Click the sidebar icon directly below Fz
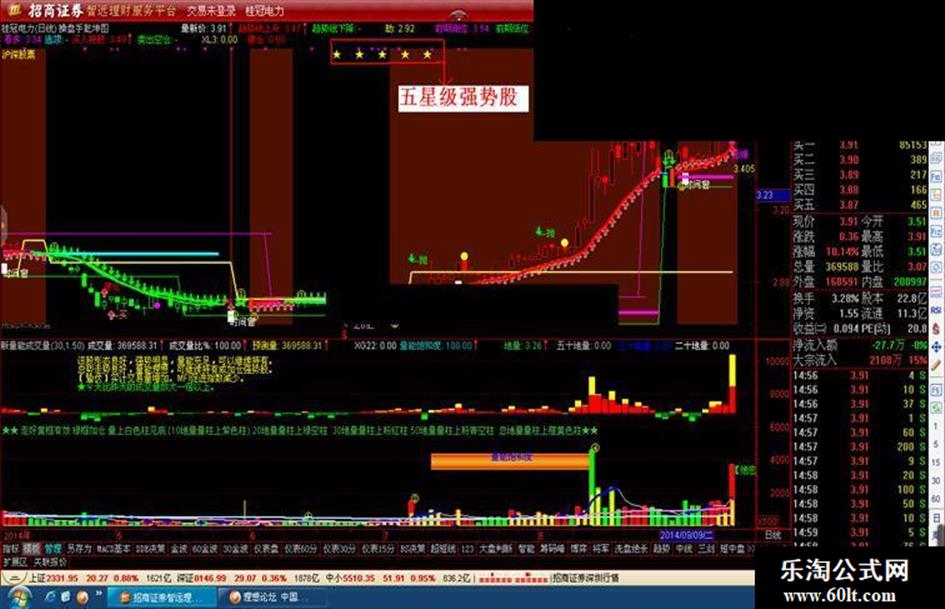The image size is (945, 609). pyautogui.click(x=935, y=248)
